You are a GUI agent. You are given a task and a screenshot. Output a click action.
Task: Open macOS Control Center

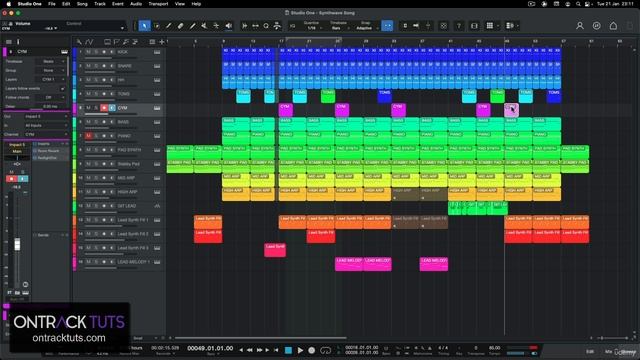587,4
